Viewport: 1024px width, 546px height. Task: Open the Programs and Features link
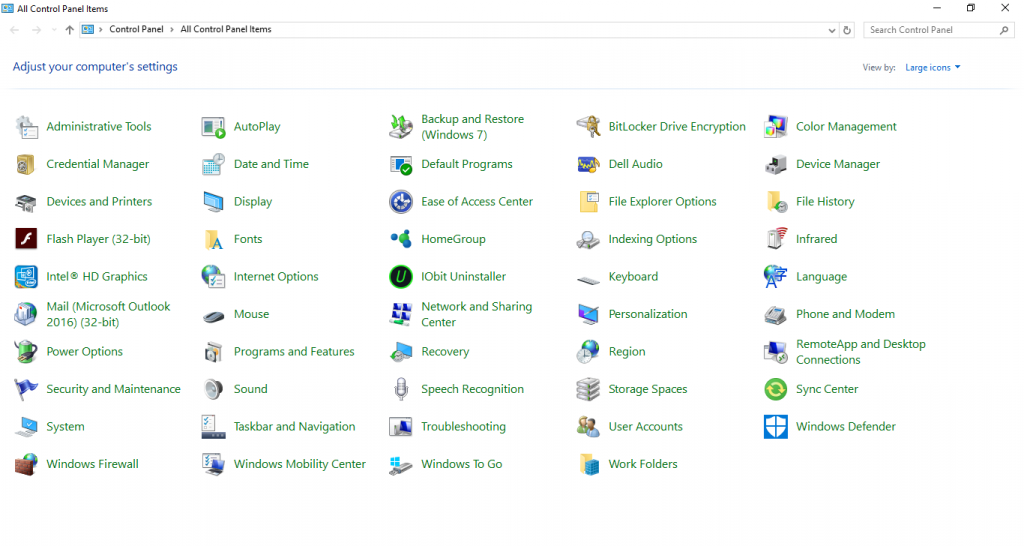pyautogui.click(x=294, y=352)
